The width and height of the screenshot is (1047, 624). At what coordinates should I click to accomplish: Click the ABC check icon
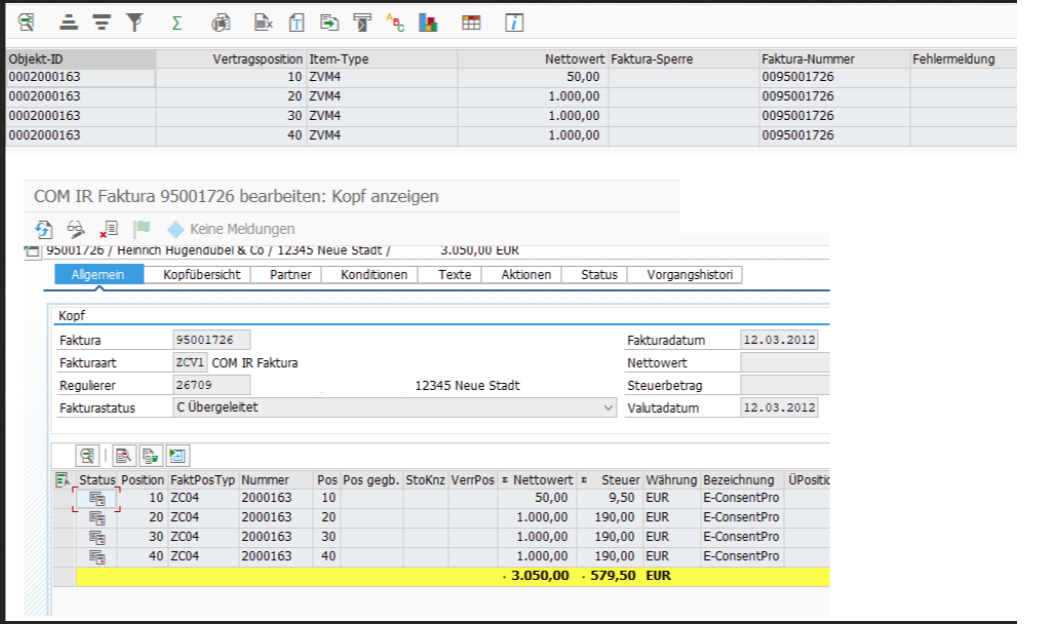[x=396, y=22]
